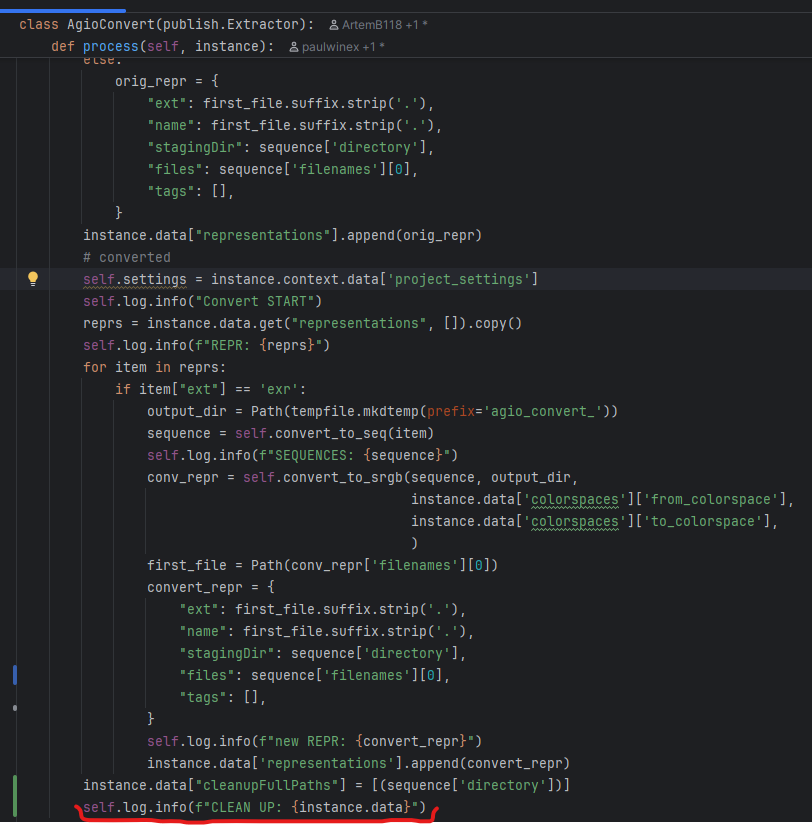The height and width of the screenshot is (825, 812).
Task: Click the "Convert START" log string
Action: (254, 302)
